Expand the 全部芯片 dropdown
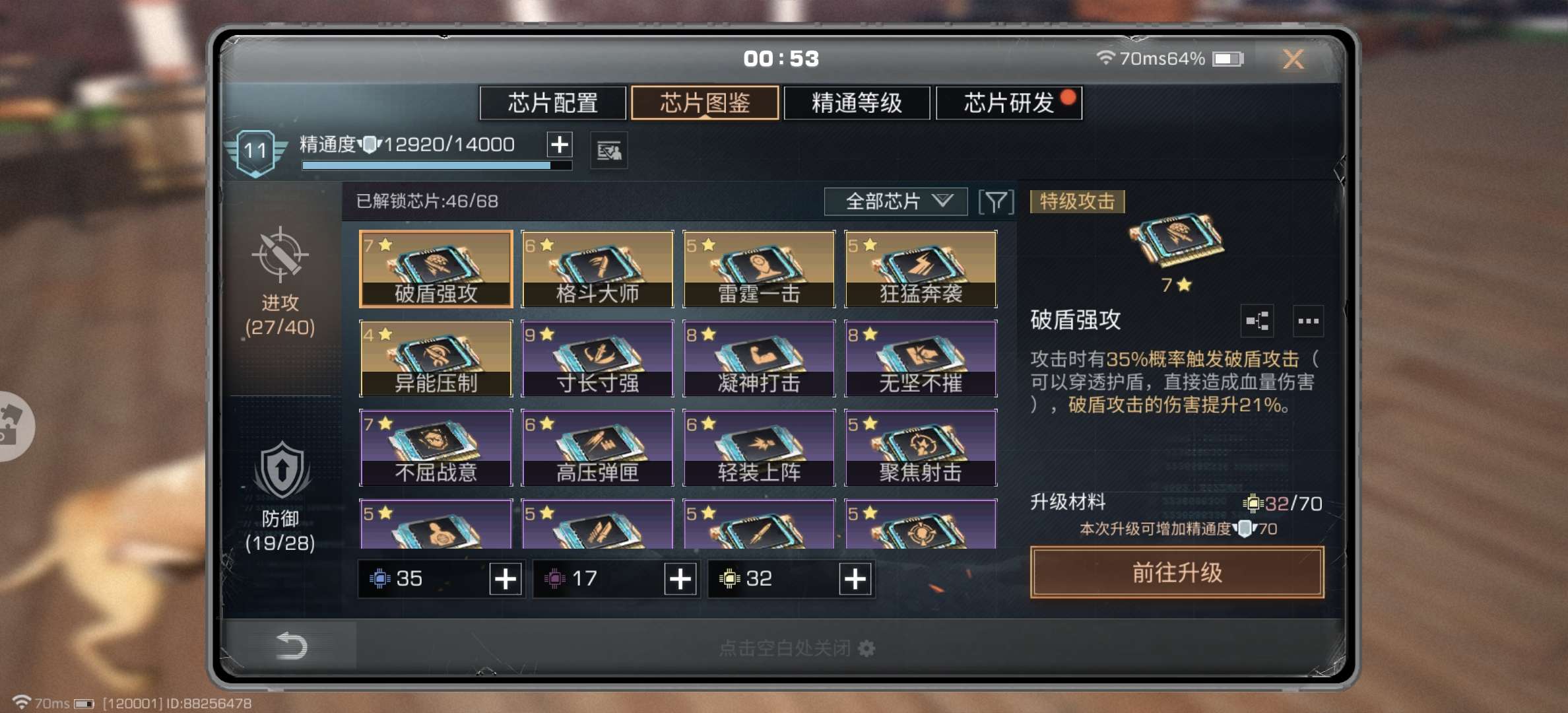Viewport: 1568px width, 713px height. tap(896, 201)
